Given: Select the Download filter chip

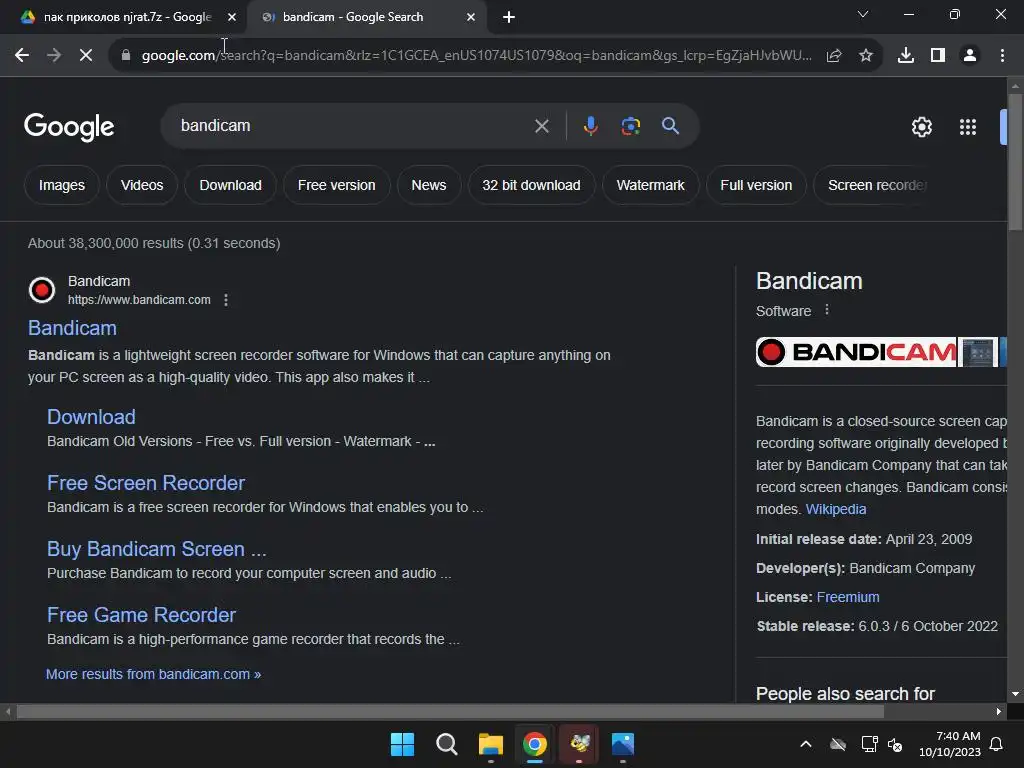Looking at the screenshot, I should click(x=231, y=185).
